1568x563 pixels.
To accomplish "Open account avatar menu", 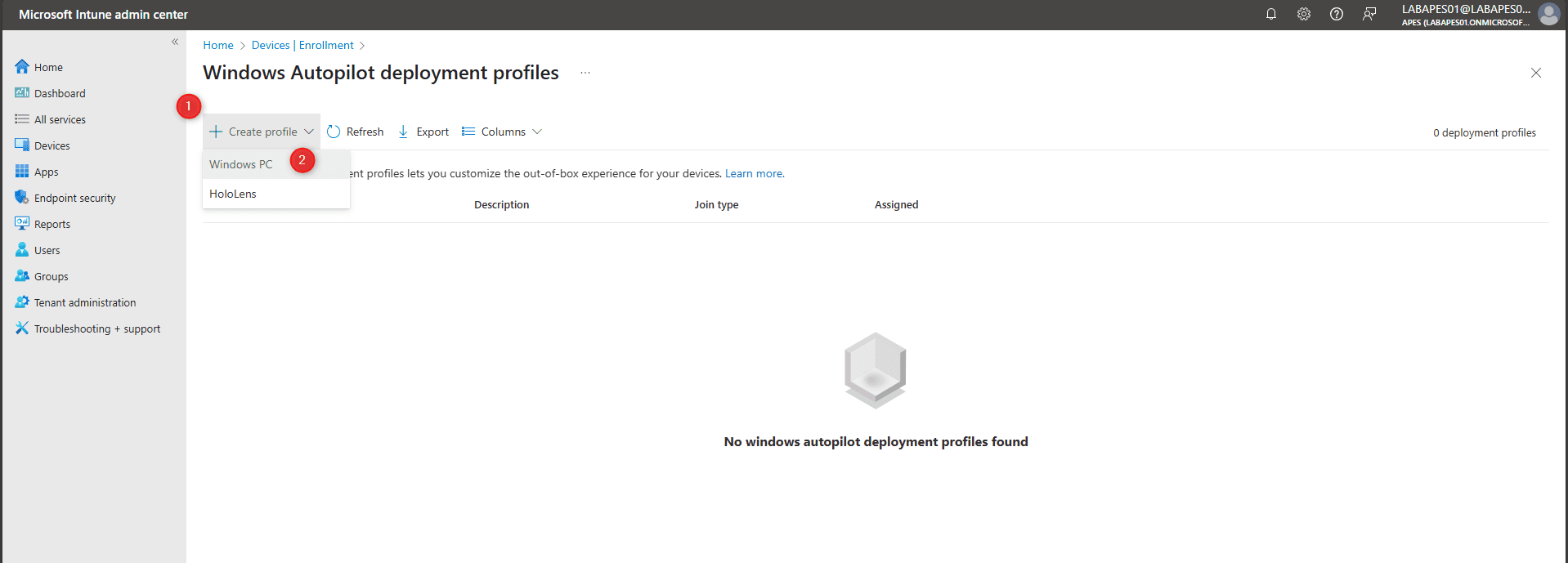I will (x=1548, y=14).
